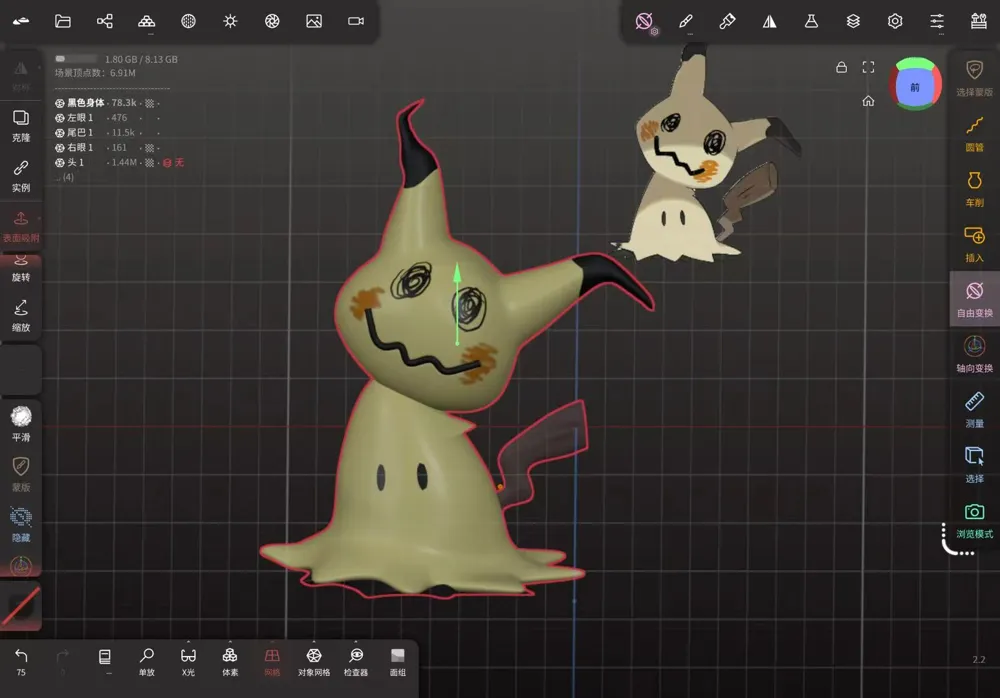The image size is (1000, 698).
Task: Click the Nomad logo icon
Action: (20, 21)
